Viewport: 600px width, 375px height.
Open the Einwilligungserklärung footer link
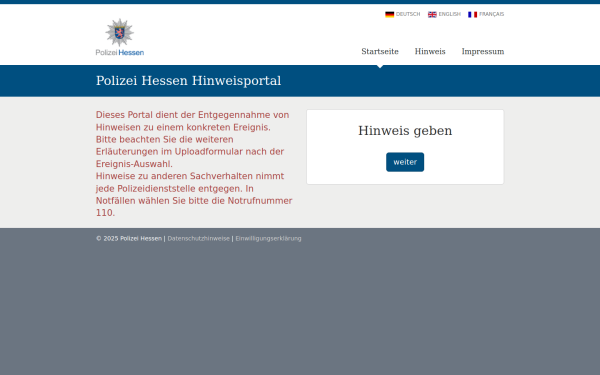(x=268, y=238)
